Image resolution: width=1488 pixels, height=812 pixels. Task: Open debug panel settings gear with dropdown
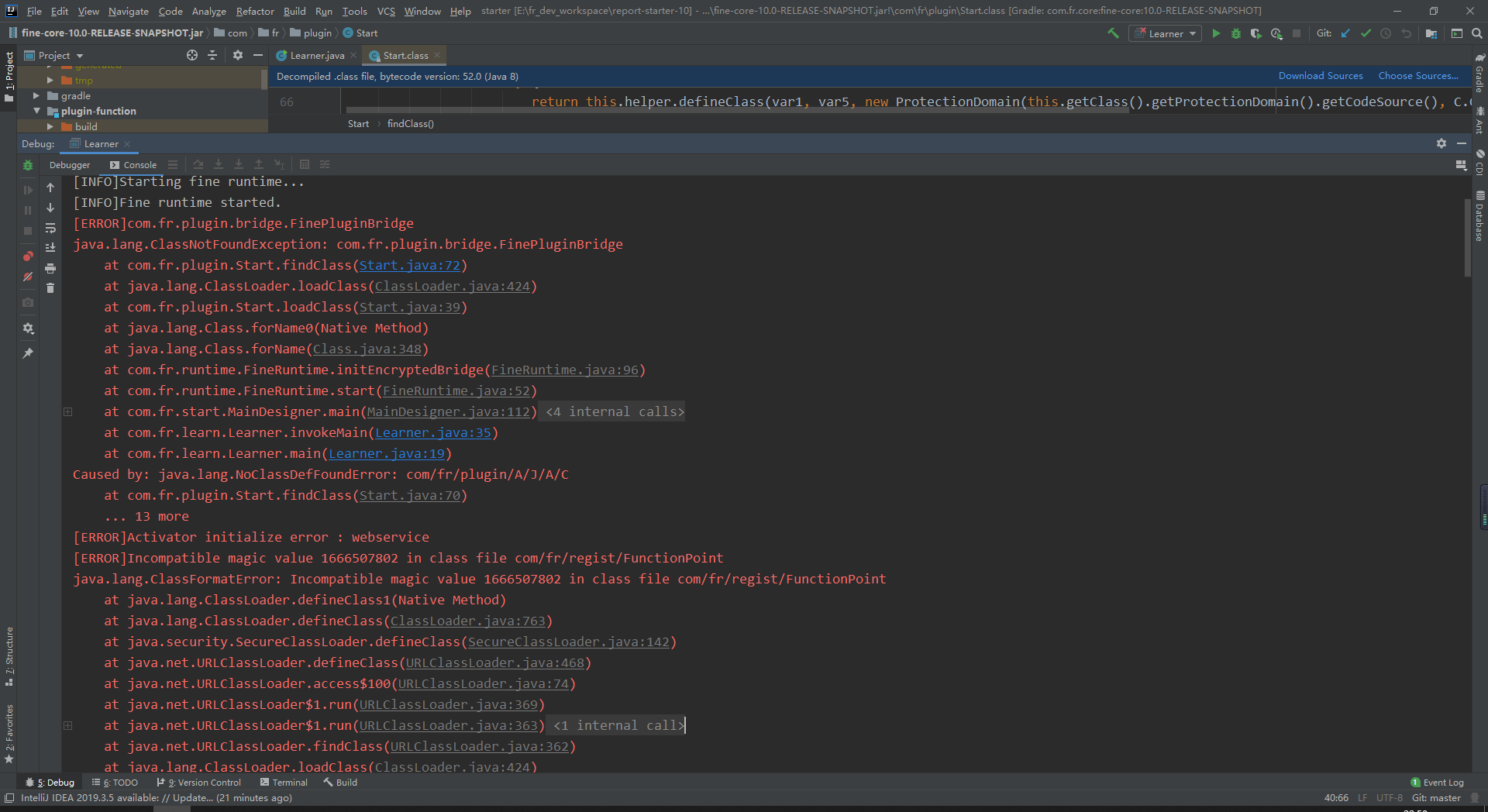click(x=28, y=329)
